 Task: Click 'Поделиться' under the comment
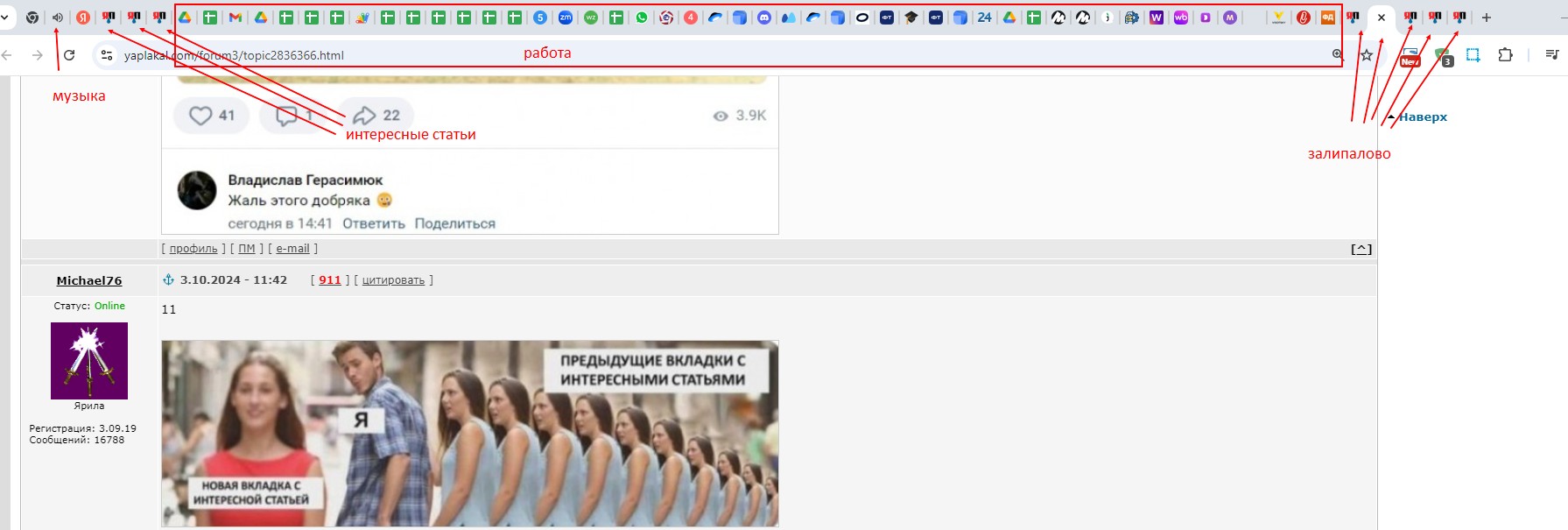click(455, 223)
